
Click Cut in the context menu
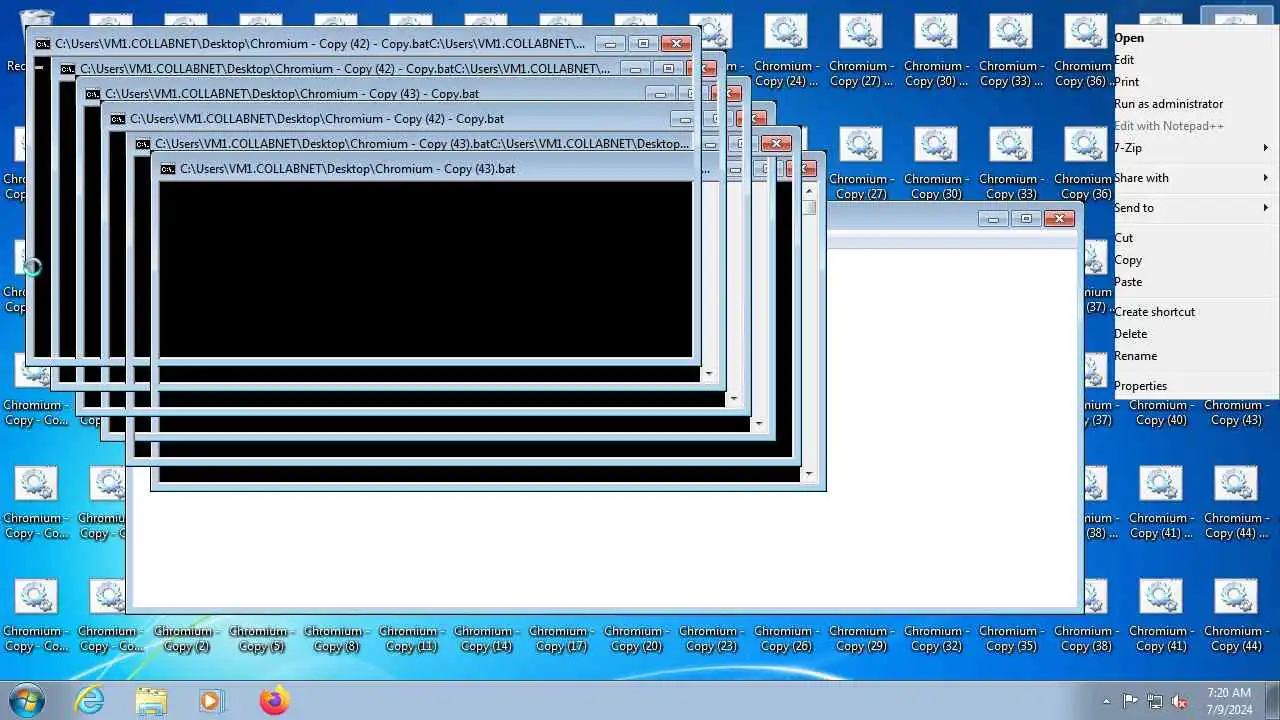1124,238
